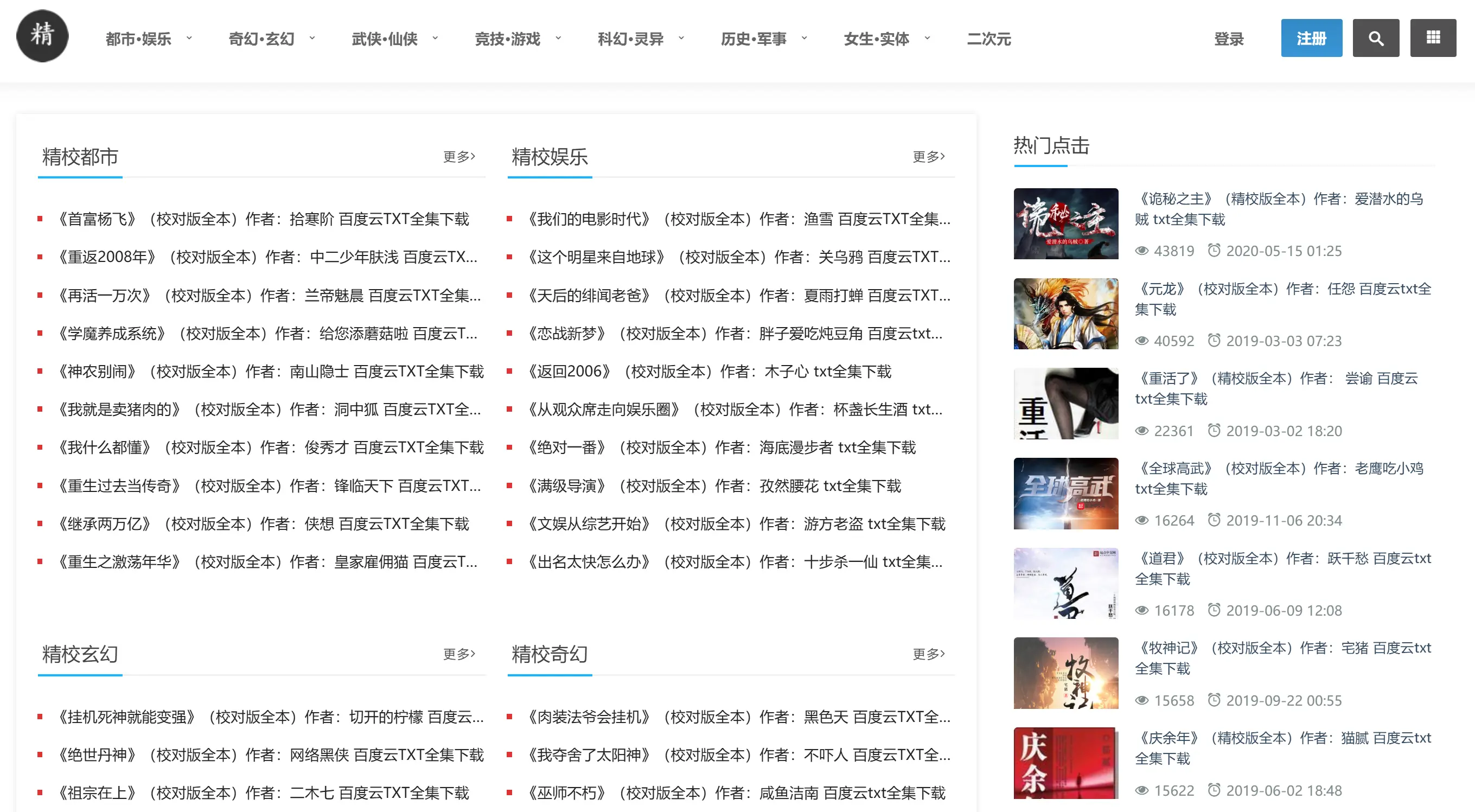Select the 历史·军事 menu item
Image resolution: width=1475 pixels, height=812 pixels.
click(x=754, y=39)
